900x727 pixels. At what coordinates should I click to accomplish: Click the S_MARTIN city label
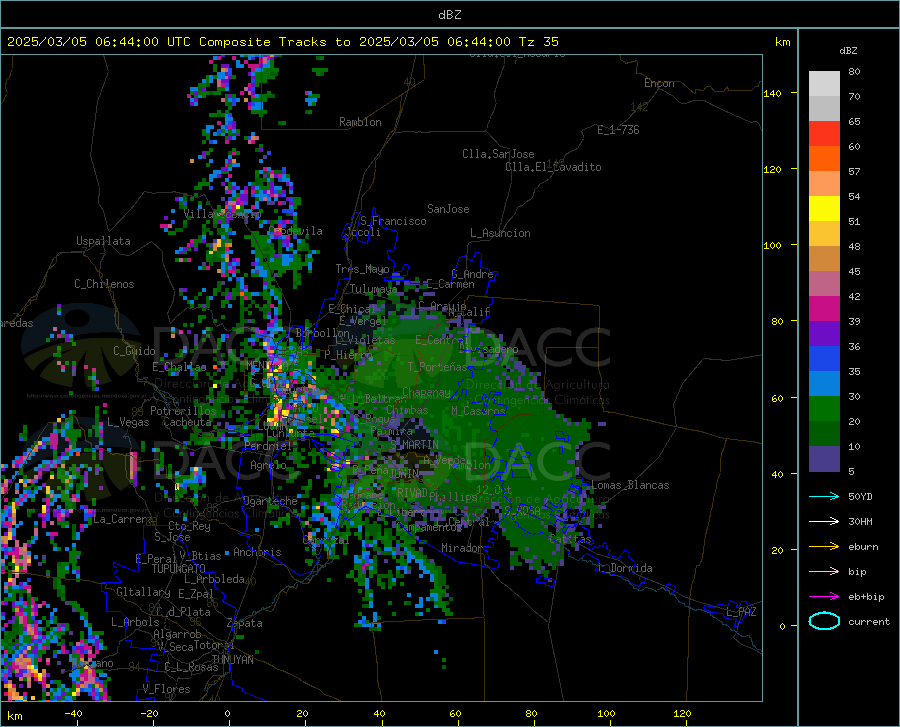tap(414, 445)
